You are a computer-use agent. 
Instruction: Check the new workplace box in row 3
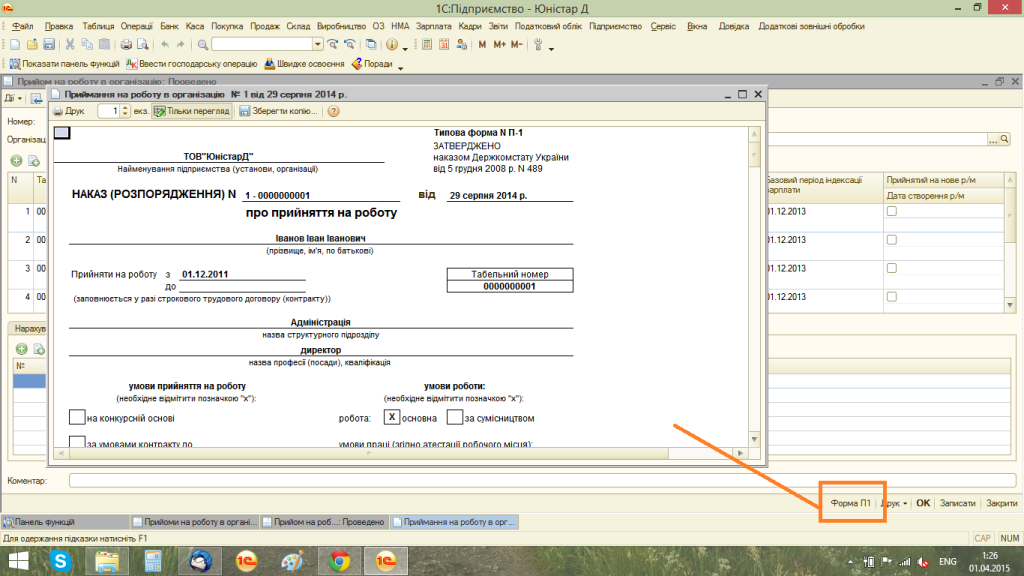pos(891,268)
